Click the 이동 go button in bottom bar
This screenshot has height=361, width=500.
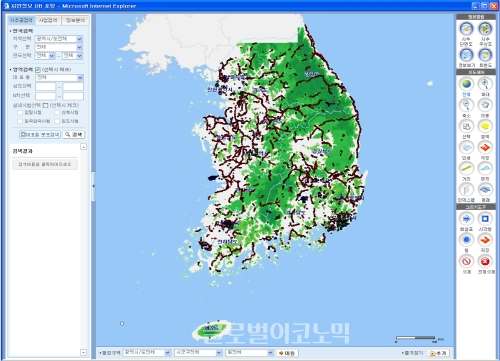coord(287,353)
